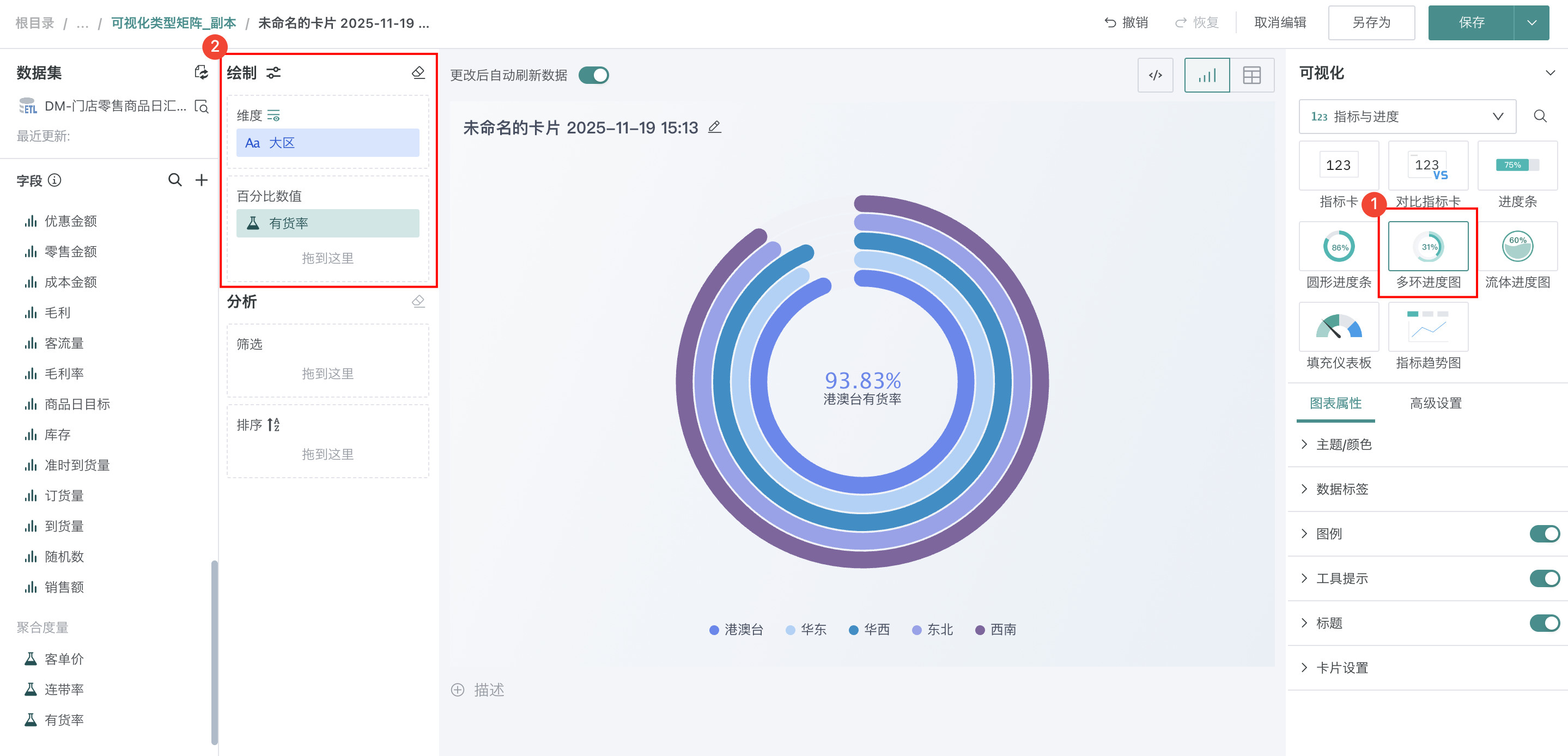Click the search icon in 字段 header
This screenshot has width=1568, height=756.
[x=175, y=180]
